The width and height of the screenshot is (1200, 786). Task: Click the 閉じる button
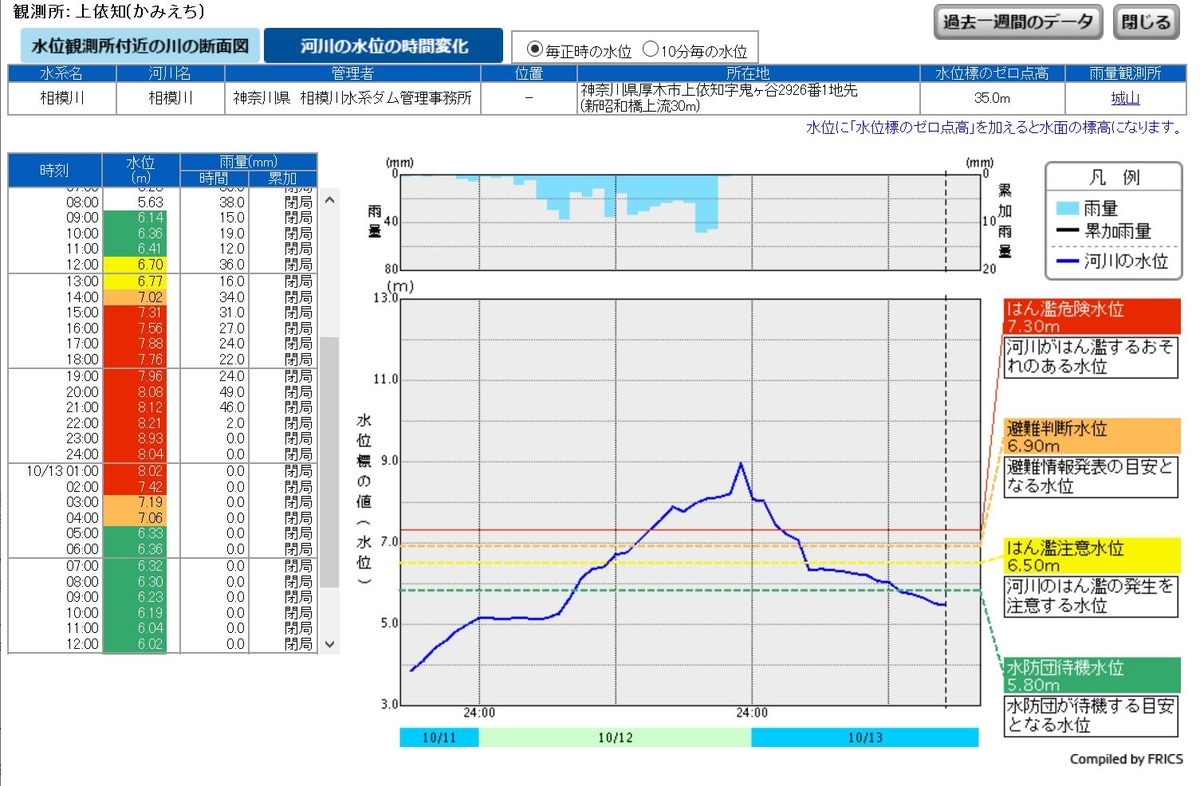1146,22
